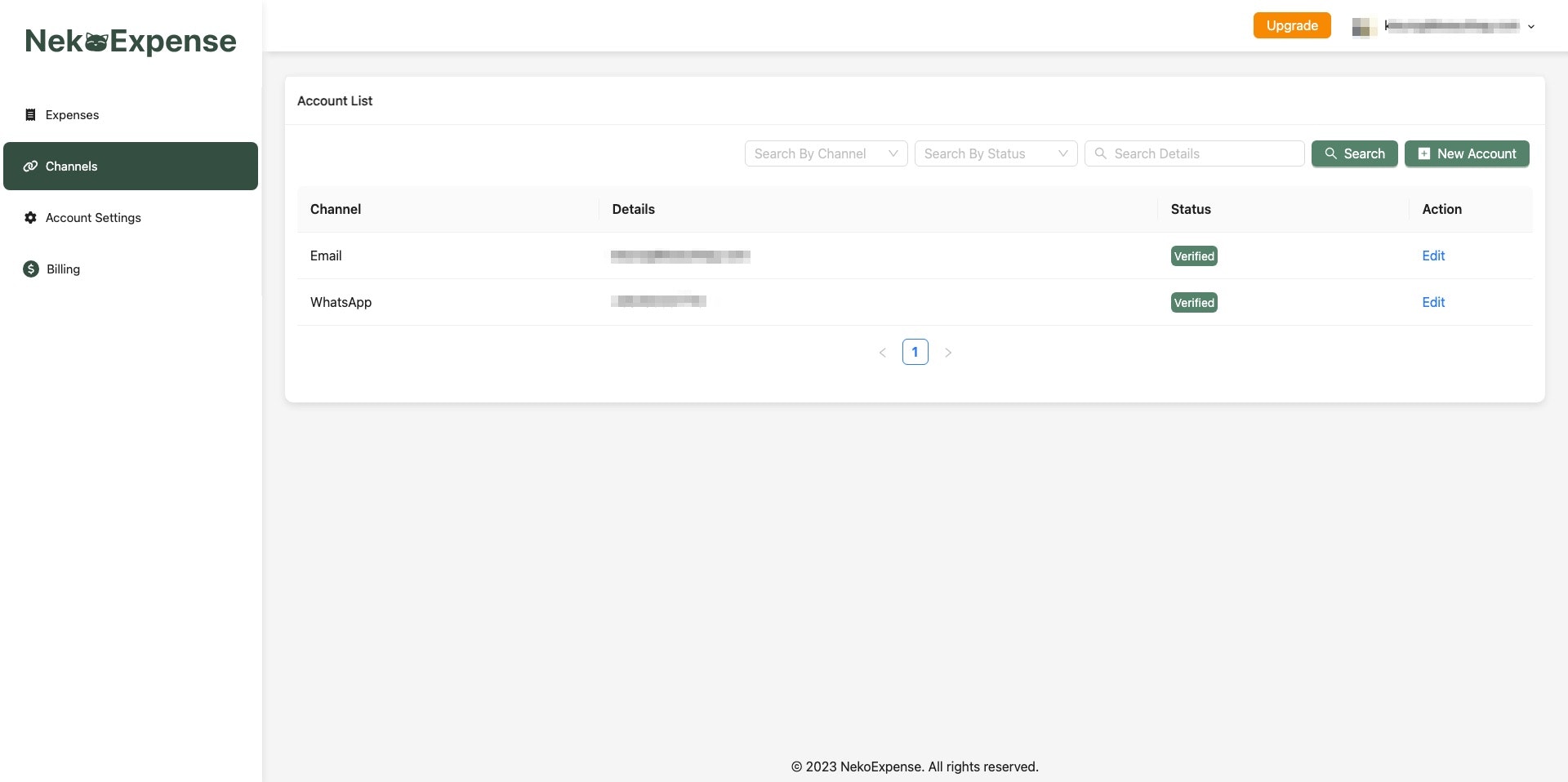Image resolution: width=1568 pixels, height=782 pixels.
Task: Click the Verified badge in Email row
Action: [1194, 256]
